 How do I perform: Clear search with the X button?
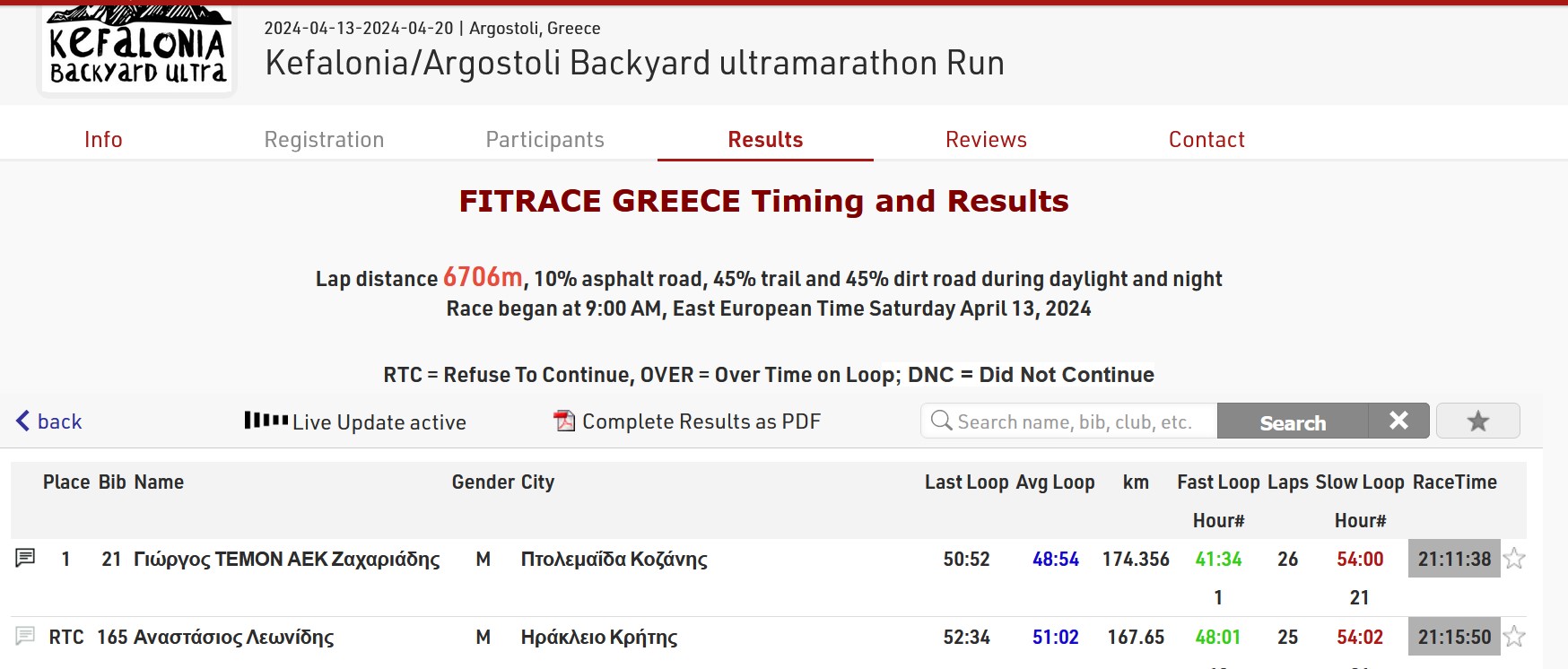pos(1398,421)
